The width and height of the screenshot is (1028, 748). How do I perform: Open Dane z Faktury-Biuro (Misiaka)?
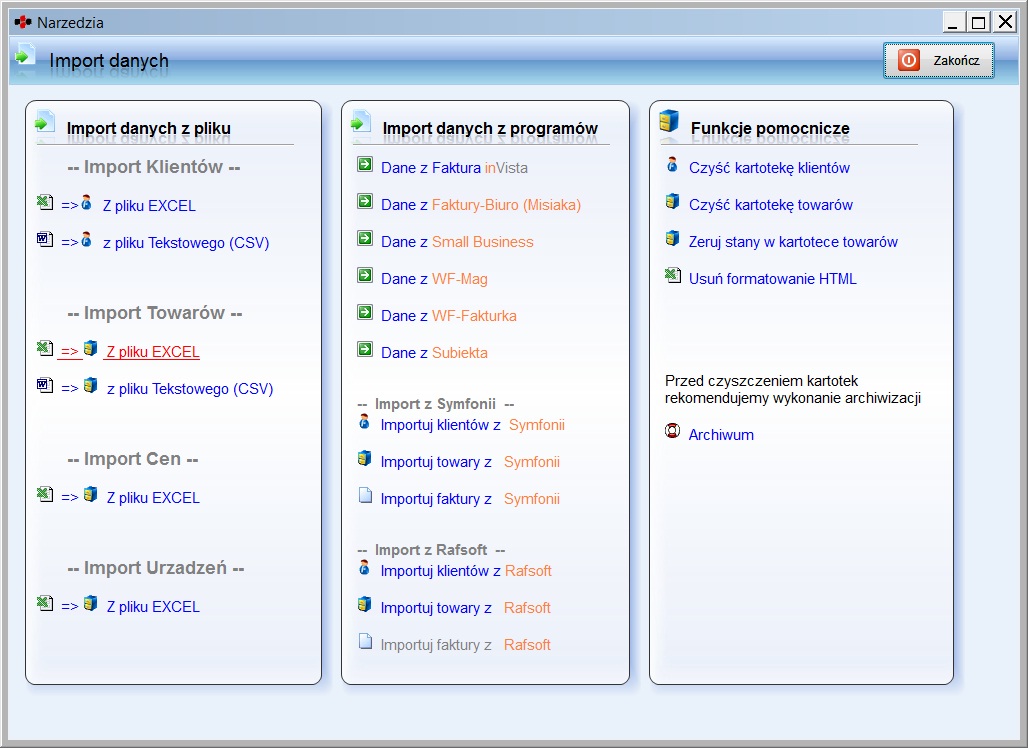pyautogui.click(x=481, y=205)
